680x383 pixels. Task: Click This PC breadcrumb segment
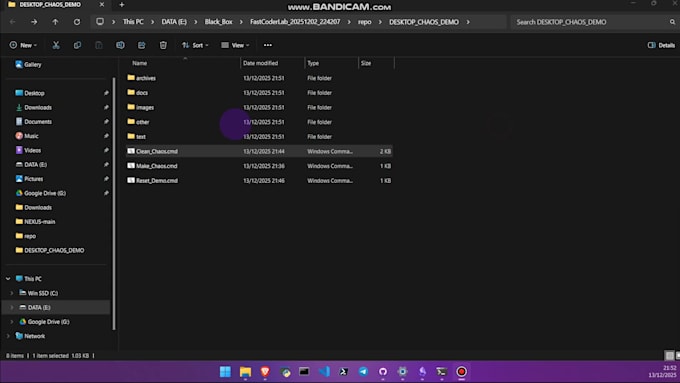pos(133,22)
